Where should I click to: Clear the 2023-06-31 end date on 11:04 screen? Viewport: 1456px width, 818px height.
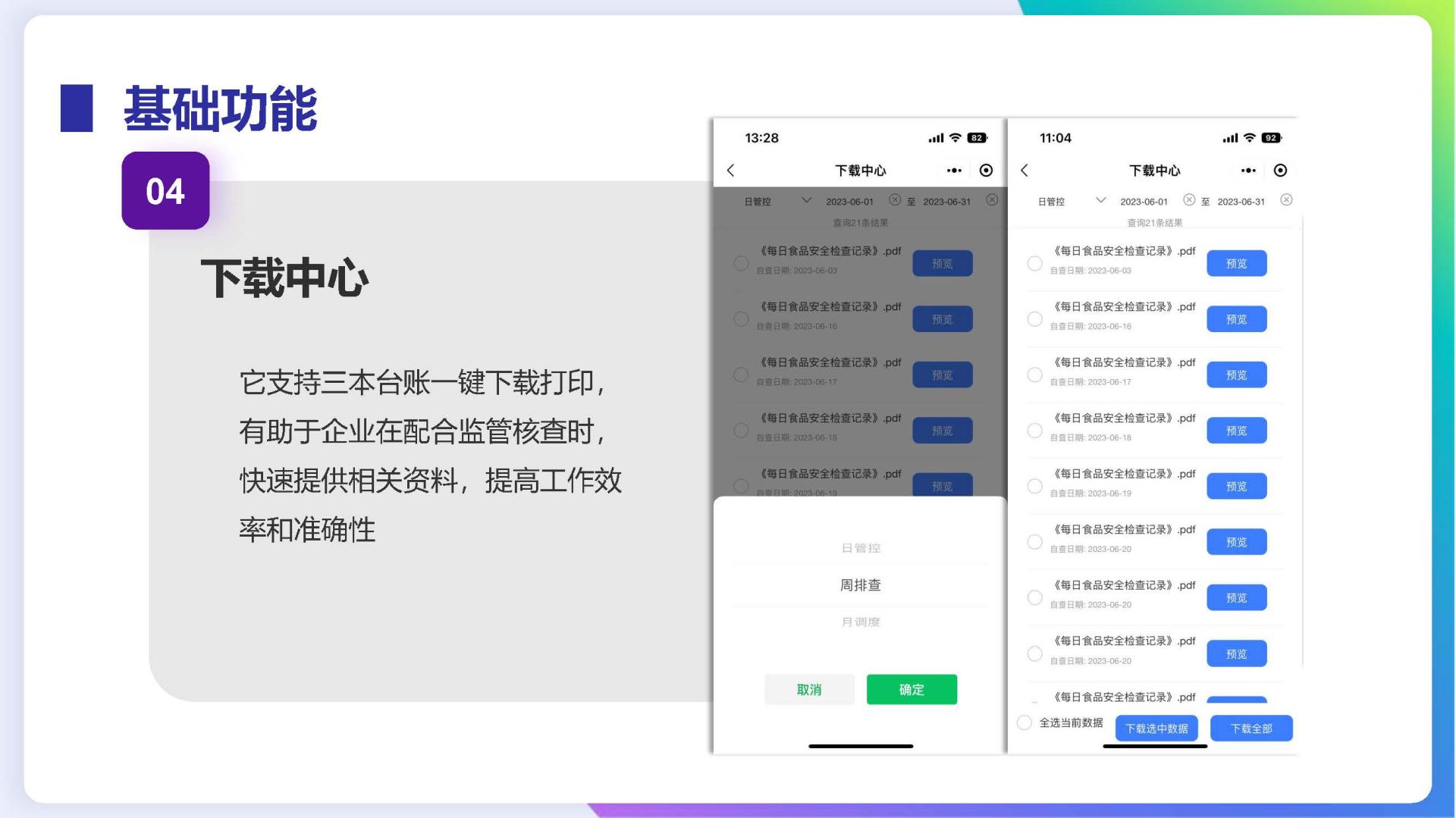click(1286, 200)
